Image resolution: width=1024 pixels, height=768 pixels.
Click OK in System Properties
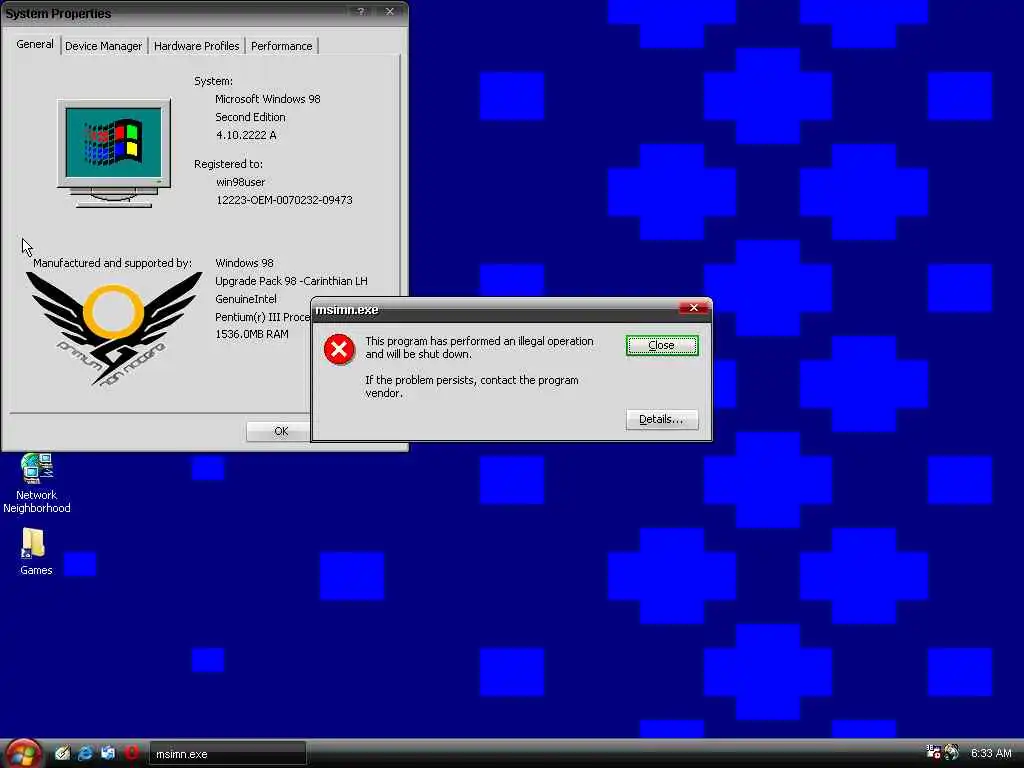[279, 431]
